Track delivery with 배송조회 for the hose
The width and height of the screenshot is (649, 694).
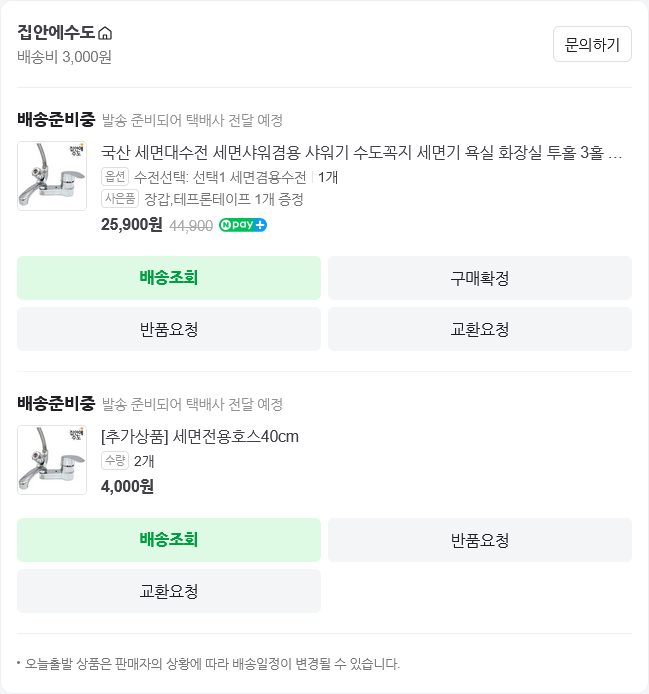click(169, 540)
